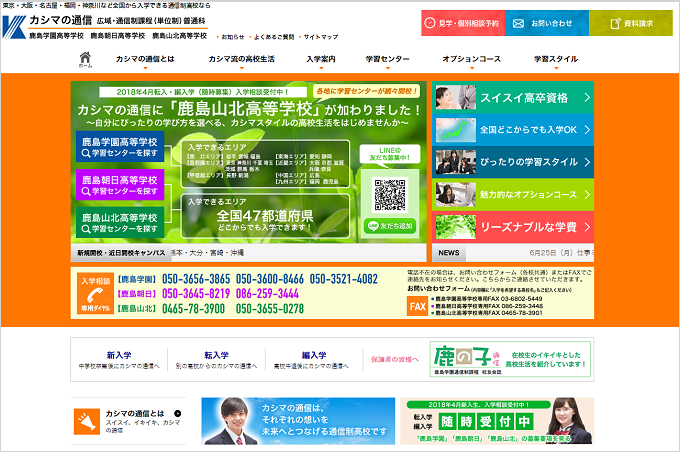This screenshot has width=680, height=452.
Task: Open the 入学案内 menu
Action: tap(321, 59)
